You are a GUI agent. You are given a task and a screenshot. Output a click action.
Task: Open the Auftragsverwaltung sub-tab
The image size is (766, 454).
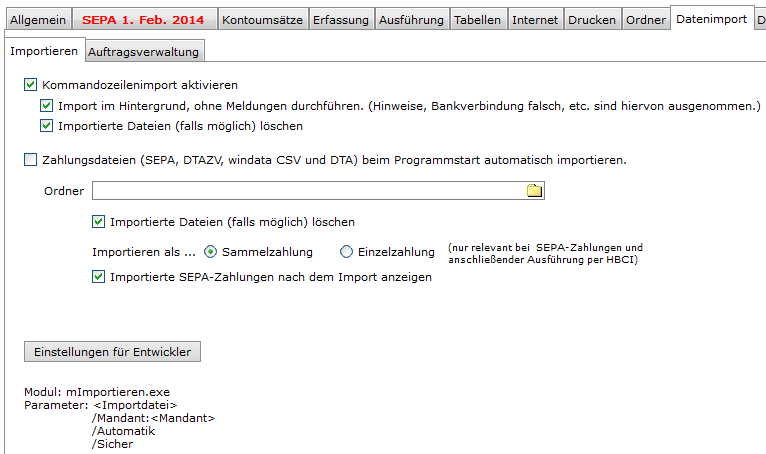click(x=144, y=52)
